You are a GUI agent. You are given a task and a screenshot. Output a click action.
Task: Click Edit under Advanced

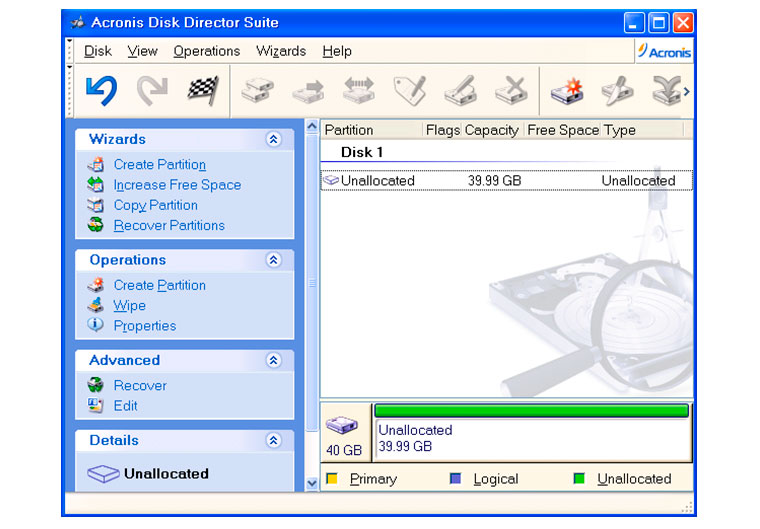point(126,406)
